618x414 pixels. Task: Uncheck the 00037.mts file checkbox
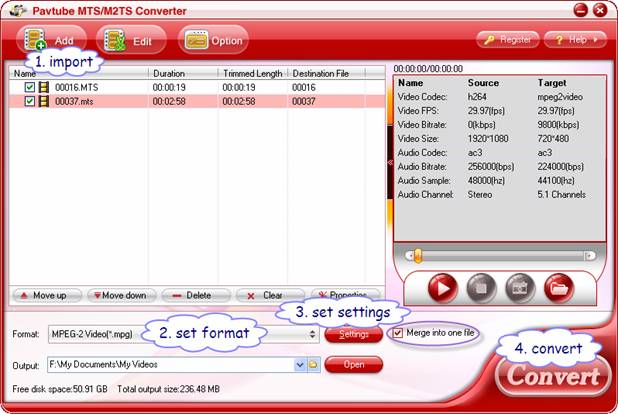[x=30, y=101]
